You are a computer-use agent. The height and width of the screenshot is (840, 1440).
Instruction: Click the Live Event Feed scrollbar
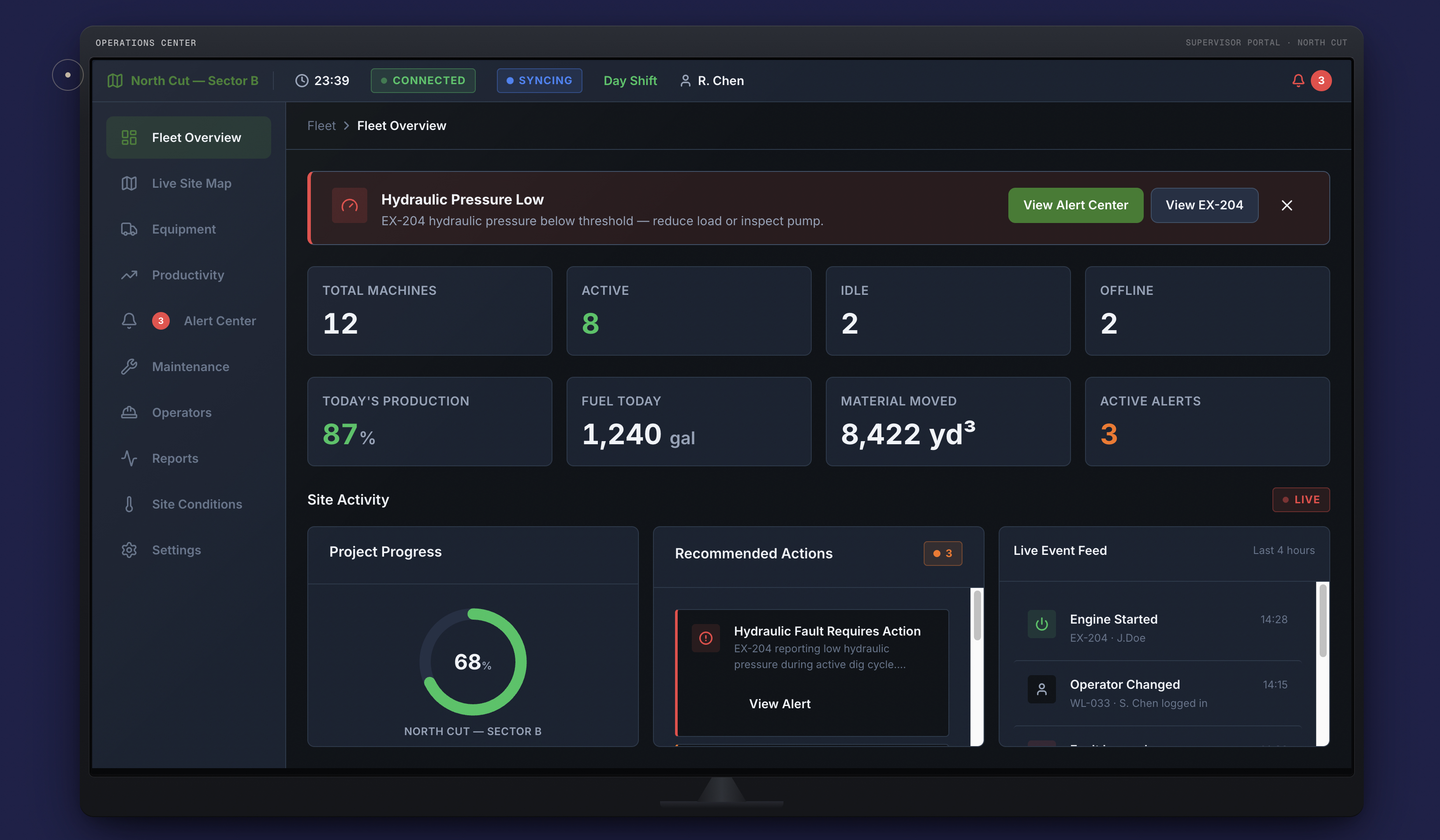pyautogui.click(x=1322, y=664)
